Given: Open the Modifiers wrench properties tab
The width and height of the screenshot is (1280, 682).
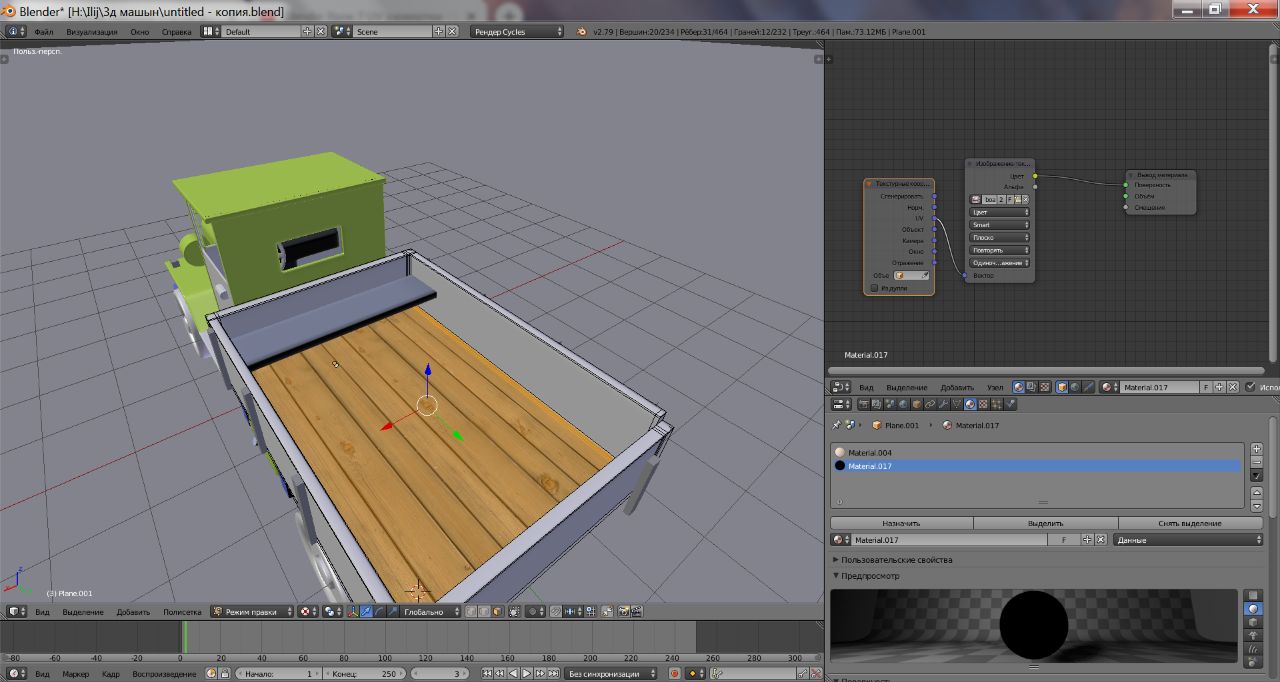Looking at the screenshot, I should coord(943,404).
